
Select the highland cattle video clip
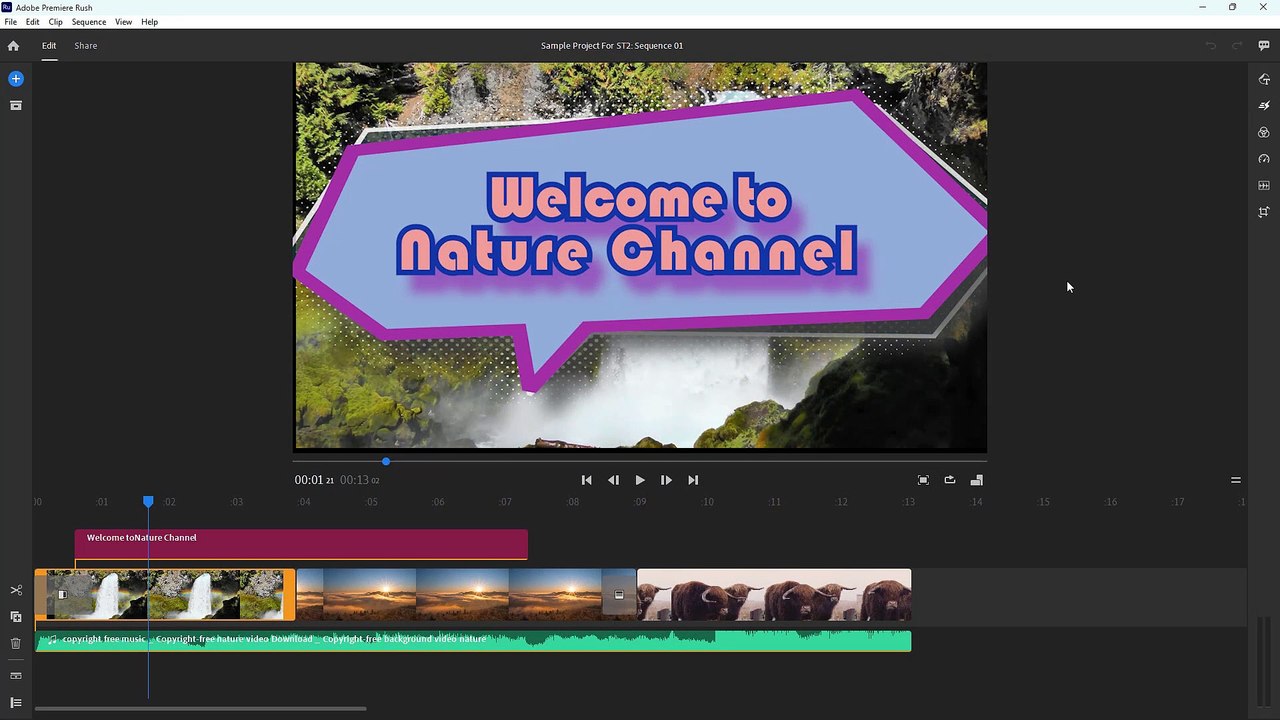[775, 594]
